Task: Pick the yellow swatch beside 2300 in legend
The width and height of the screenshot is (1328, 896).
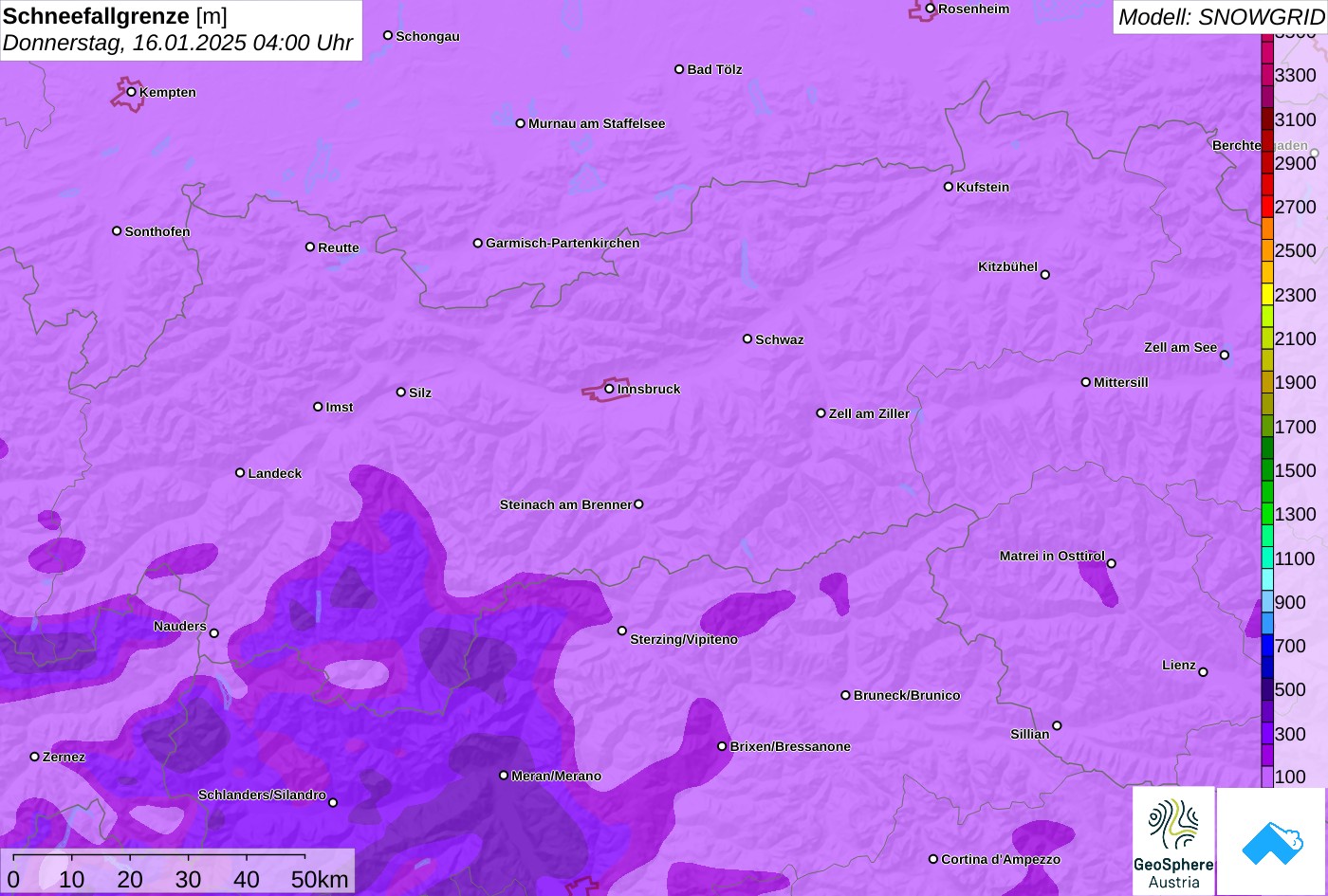Action: (x=1267, y=295)
